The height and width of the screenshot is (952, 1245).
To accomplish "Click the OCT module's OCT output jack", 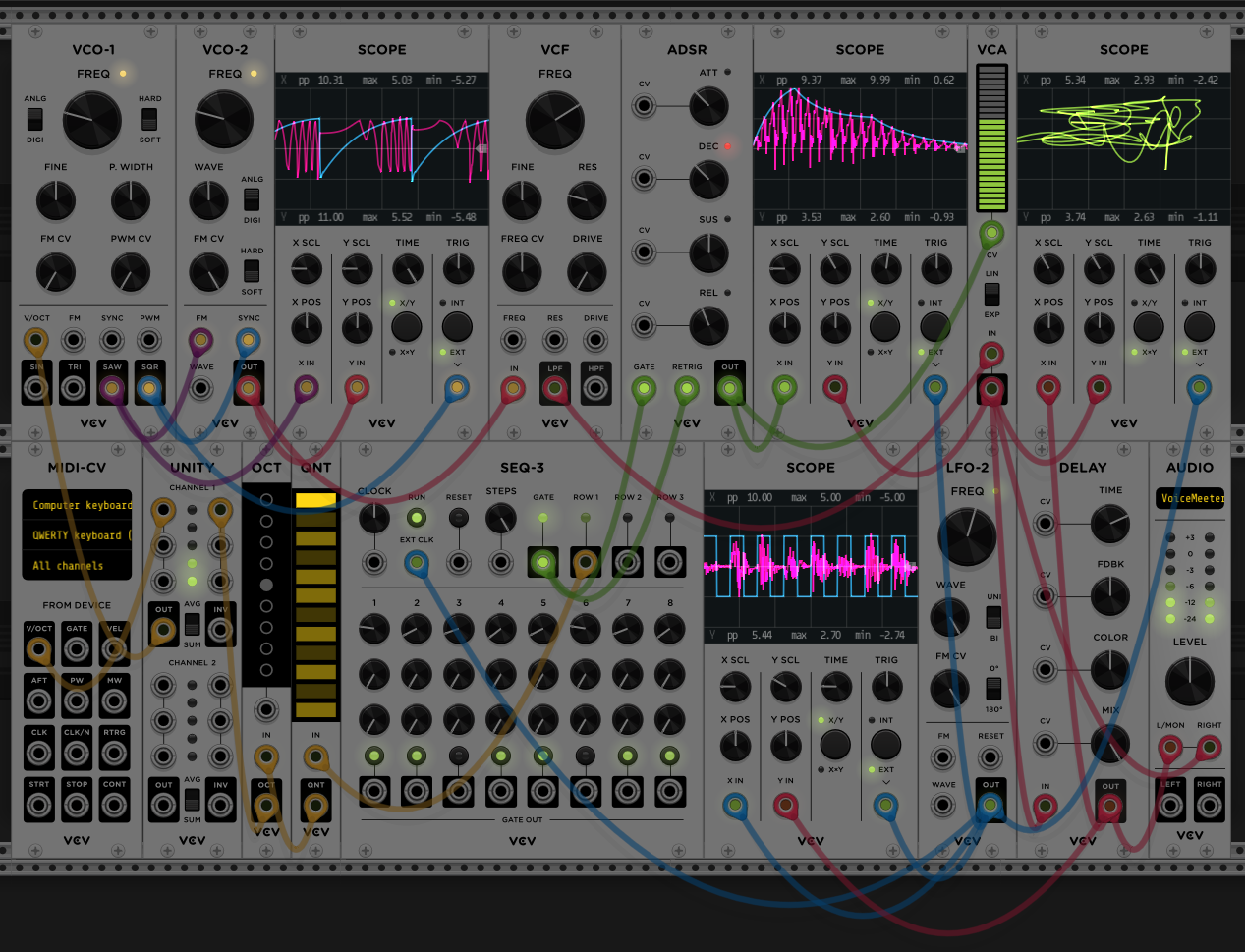I will pyautogui.click(x=266, y=806).
